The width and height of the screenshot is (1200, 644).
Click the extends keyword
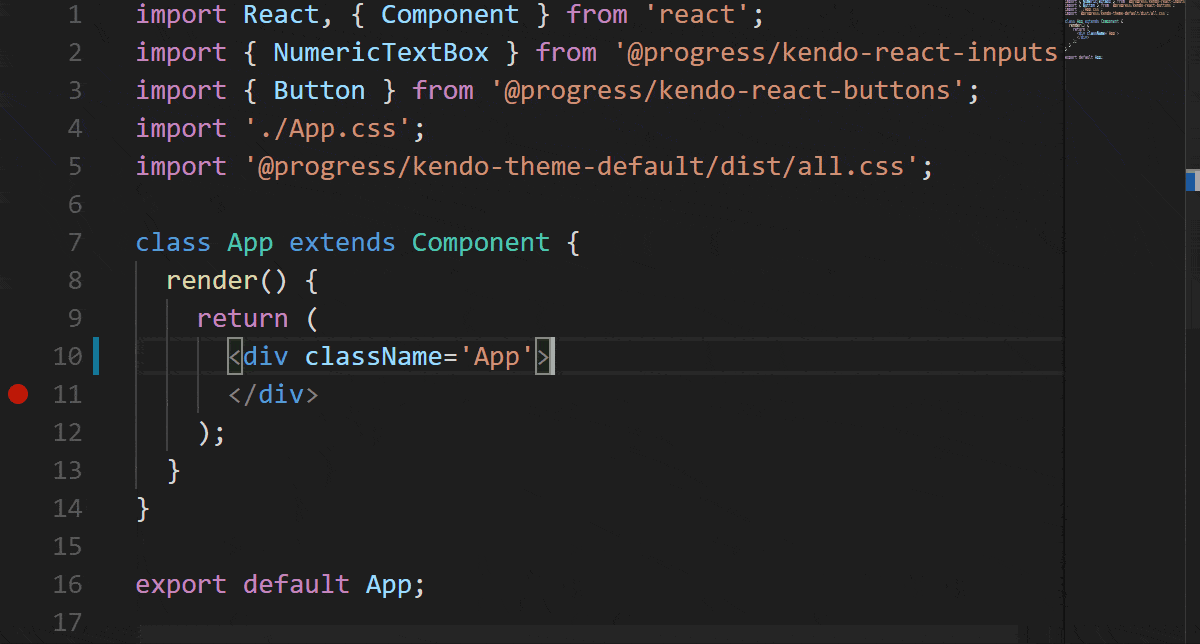point(343,243)
